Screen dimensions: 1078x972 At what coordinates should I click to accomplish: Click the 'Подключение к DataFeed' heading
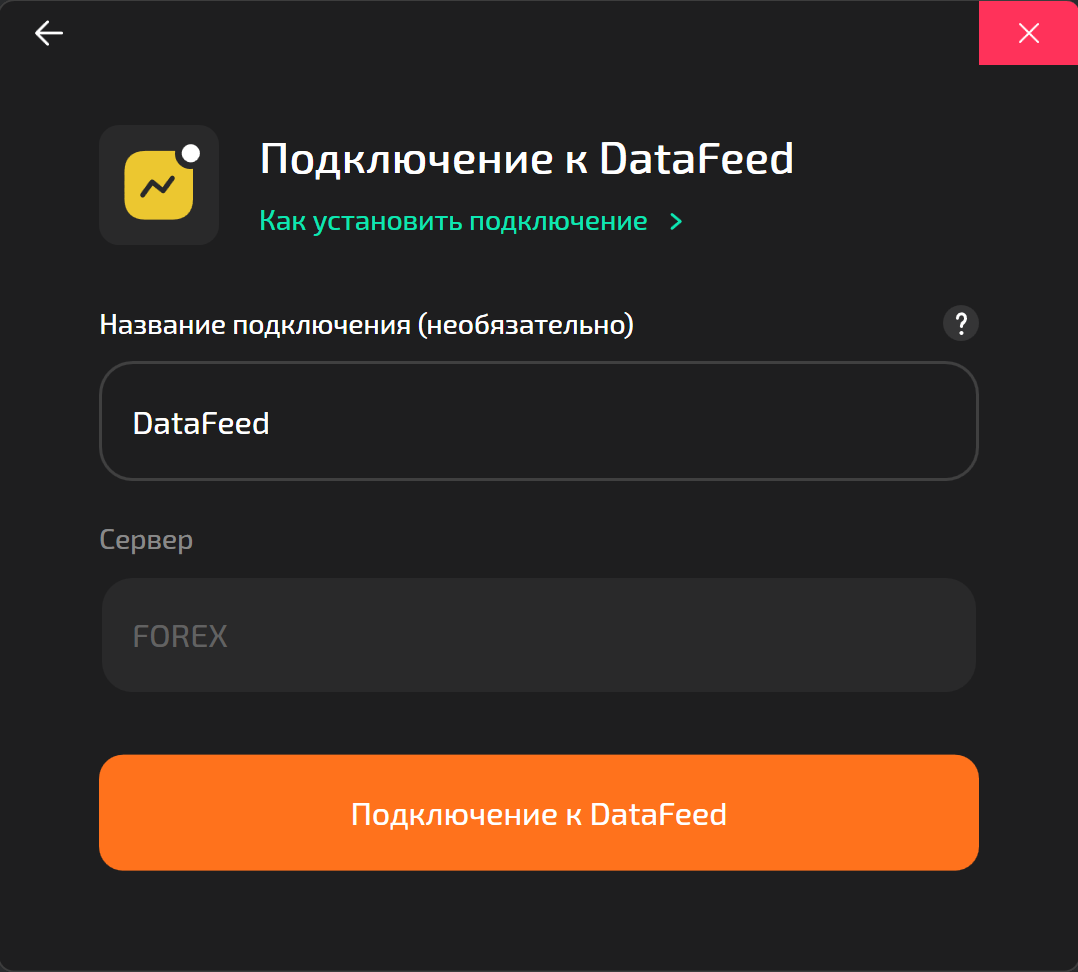pos(526,159)
